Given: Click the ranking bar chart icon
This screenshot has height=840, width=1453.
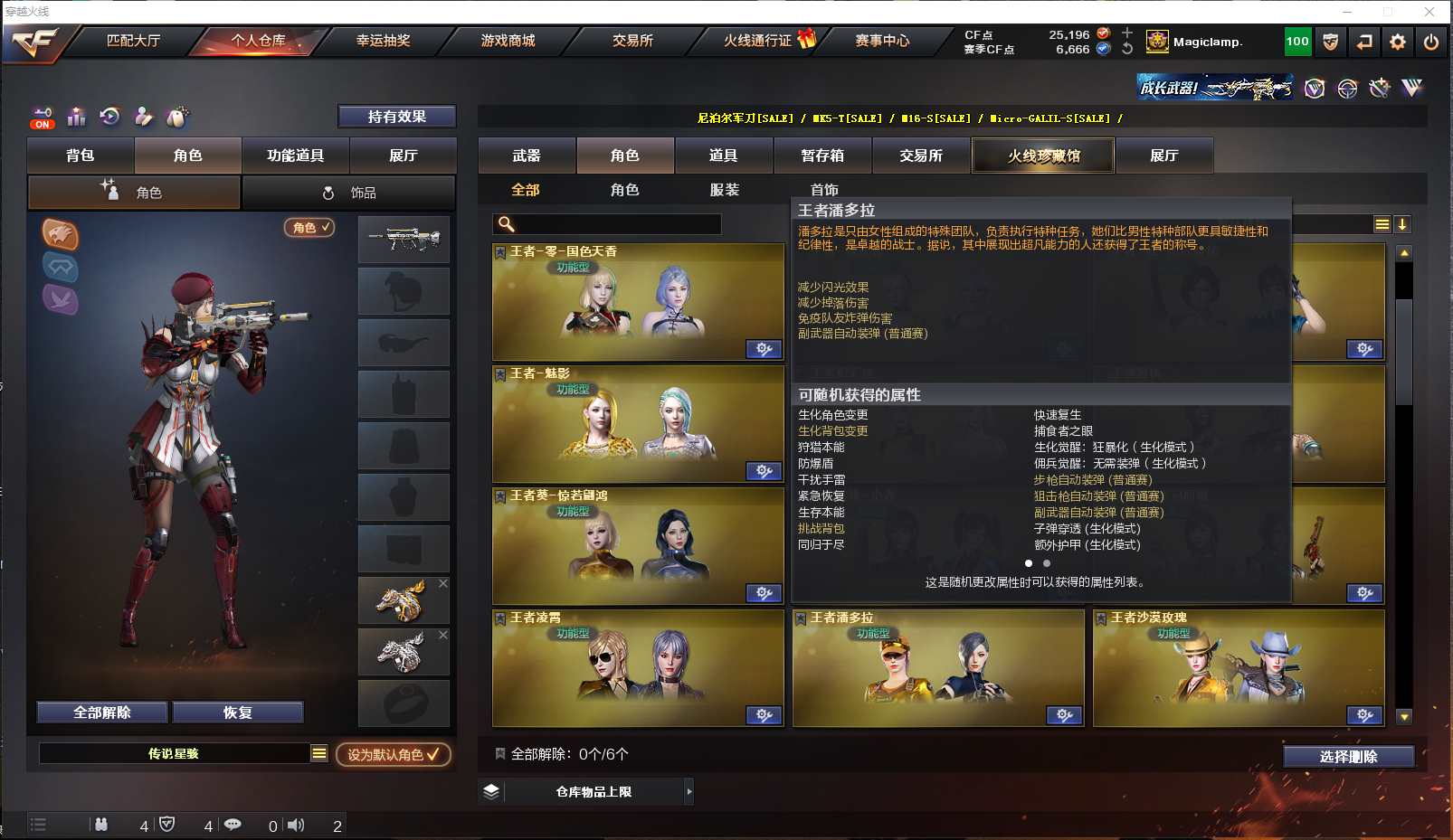Looking at the screenshot, I should point(76,117).
